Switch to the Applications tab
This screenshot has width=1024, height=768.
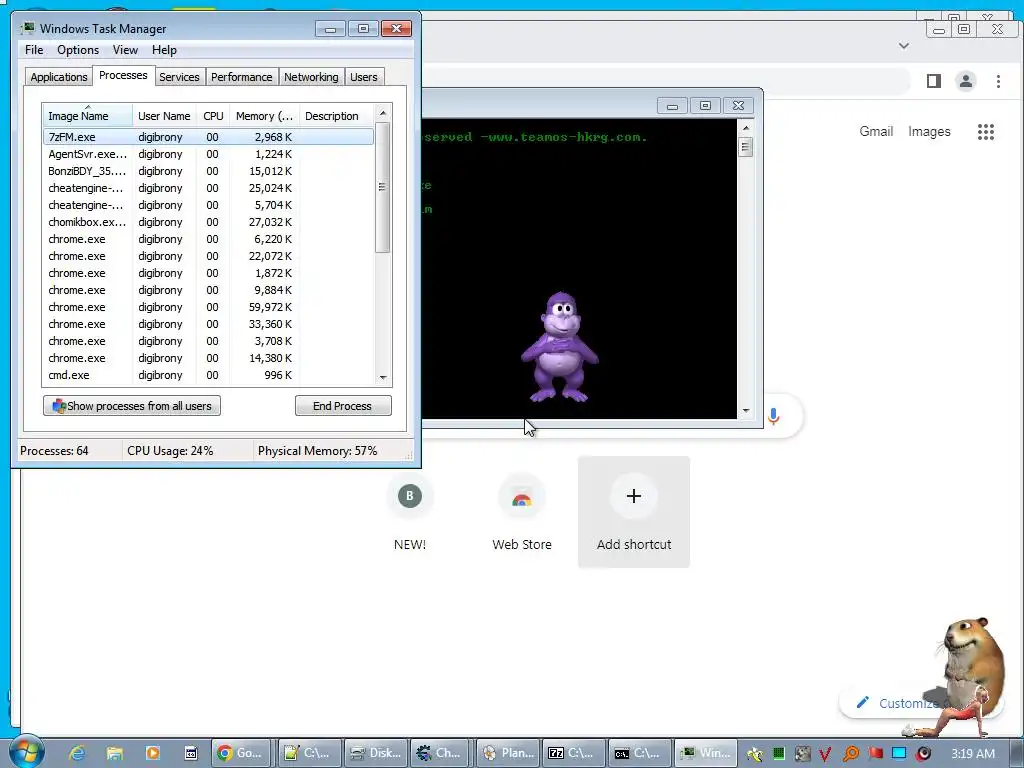[58, 77]
